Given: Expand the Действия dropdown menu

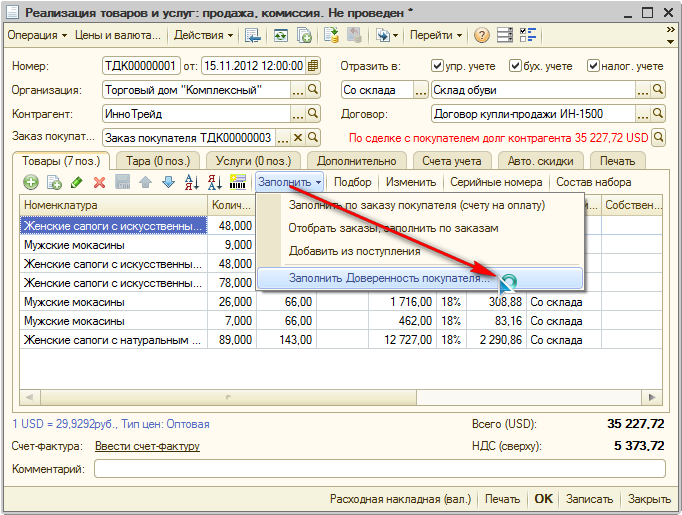Looking at the screenshot, I should coord(203,35).
